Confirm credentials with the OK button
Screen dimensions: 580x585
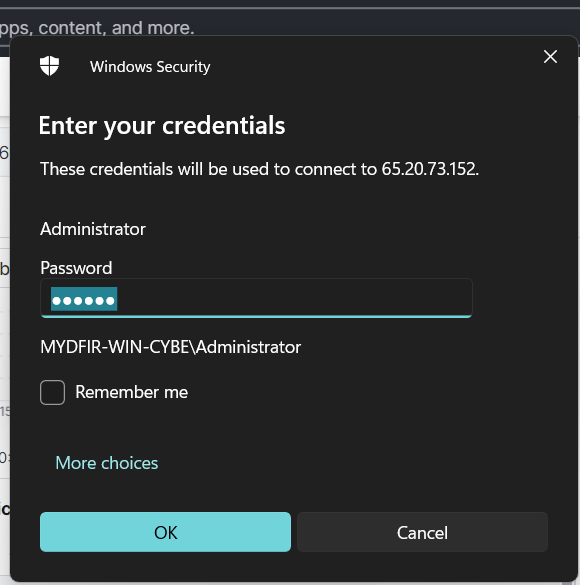(x=165, y=532)
